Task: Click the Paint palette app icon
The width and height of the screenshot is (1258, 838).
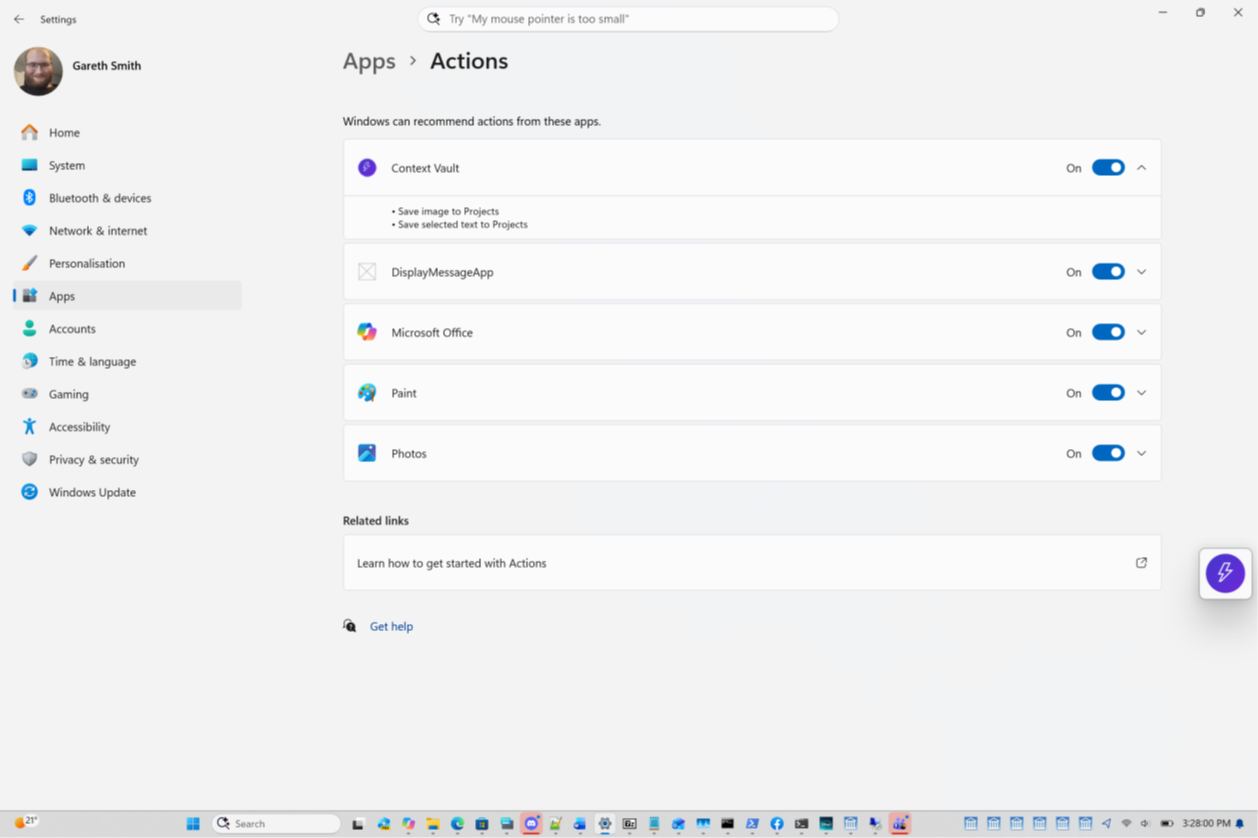Action: tap(367, 393)
